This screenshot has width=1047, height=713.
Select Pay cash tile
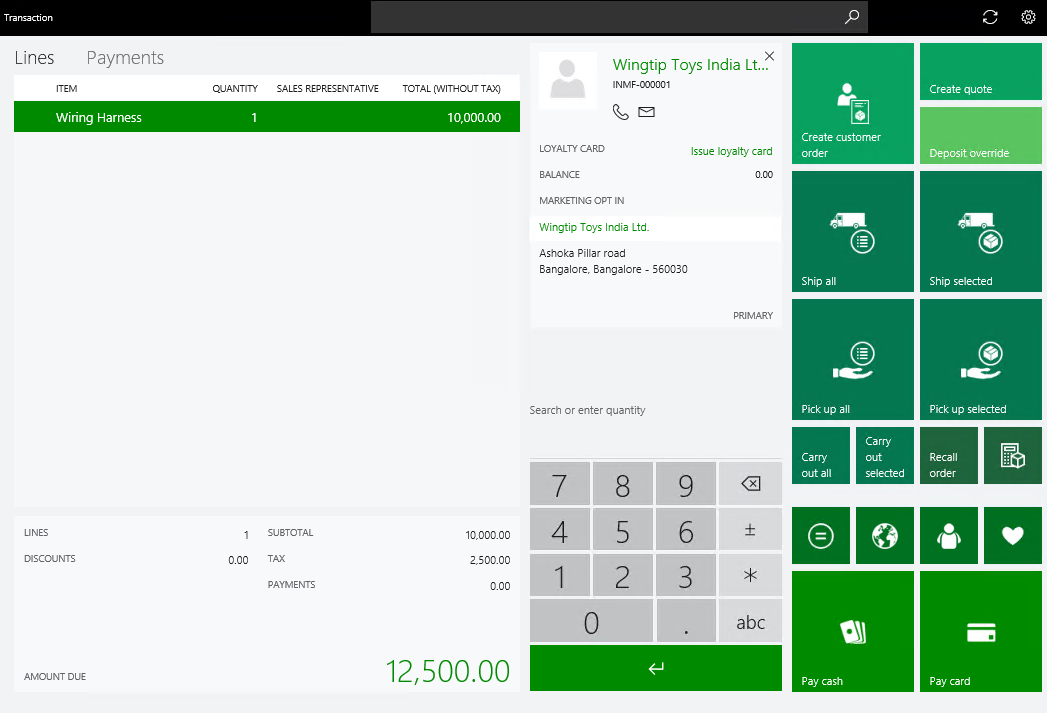click(x=853, y=632)
